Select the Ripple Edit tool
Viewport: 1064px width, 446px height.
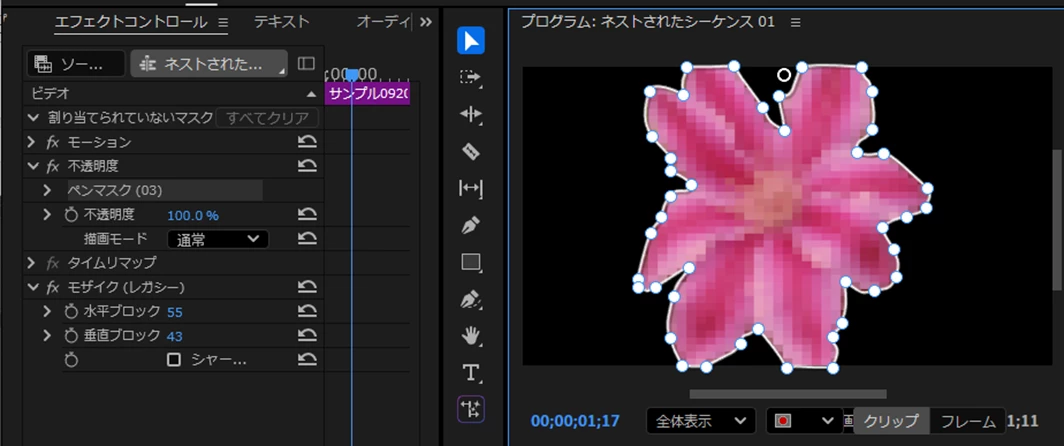470,114
